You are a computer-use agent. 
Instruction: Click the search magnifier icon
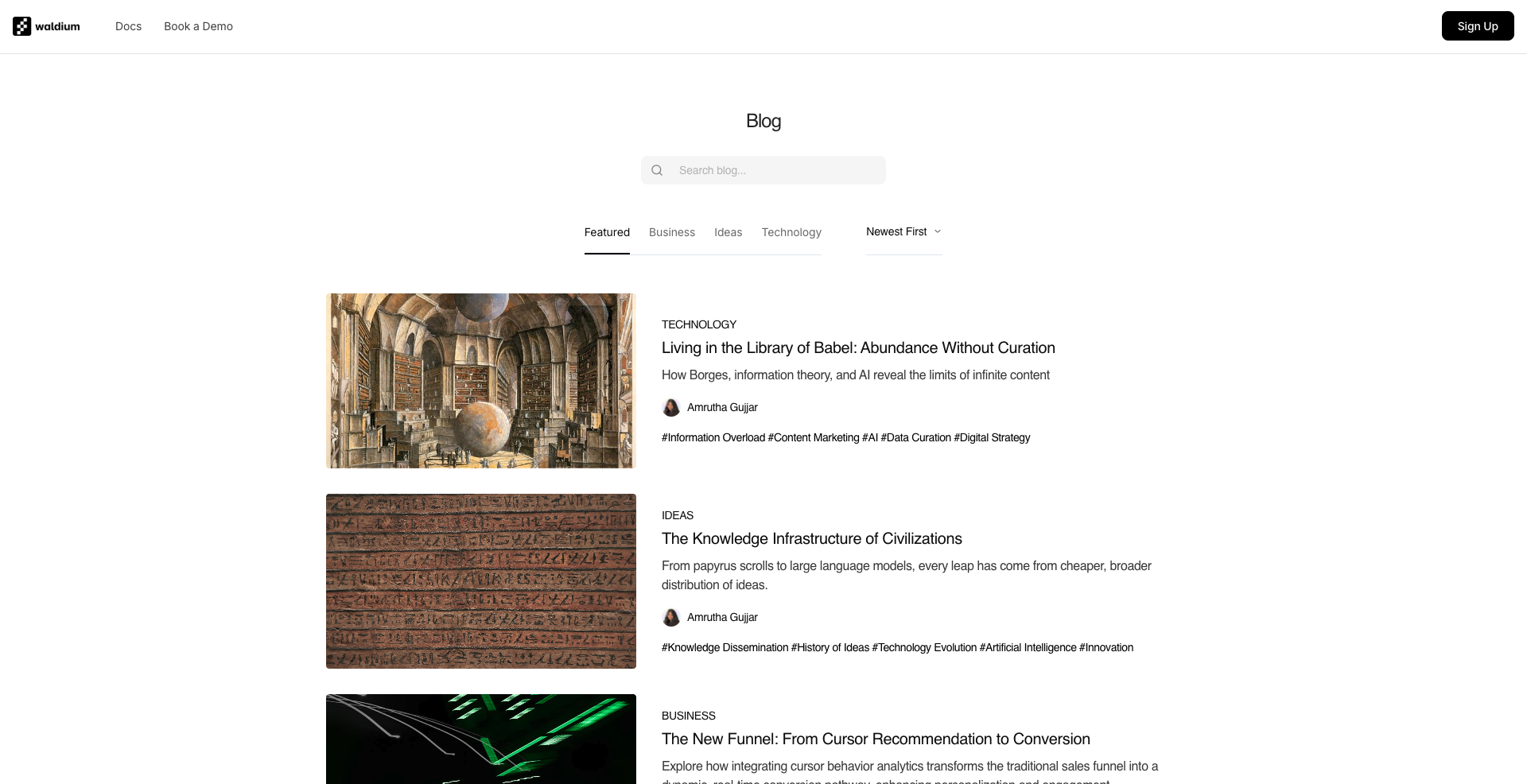click(x=657, y=170)
